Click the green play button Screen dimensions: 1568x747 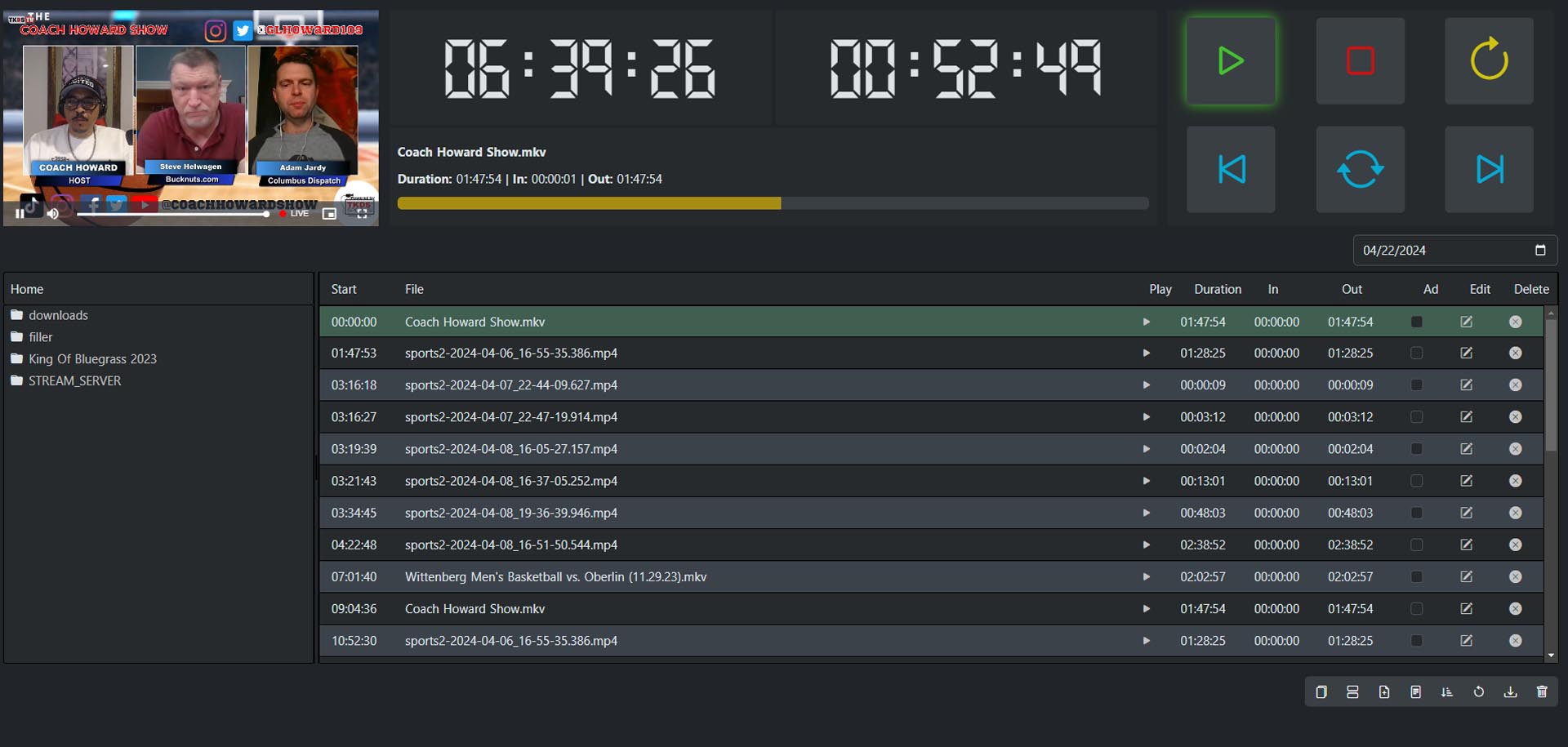(x=1230, y=61)
